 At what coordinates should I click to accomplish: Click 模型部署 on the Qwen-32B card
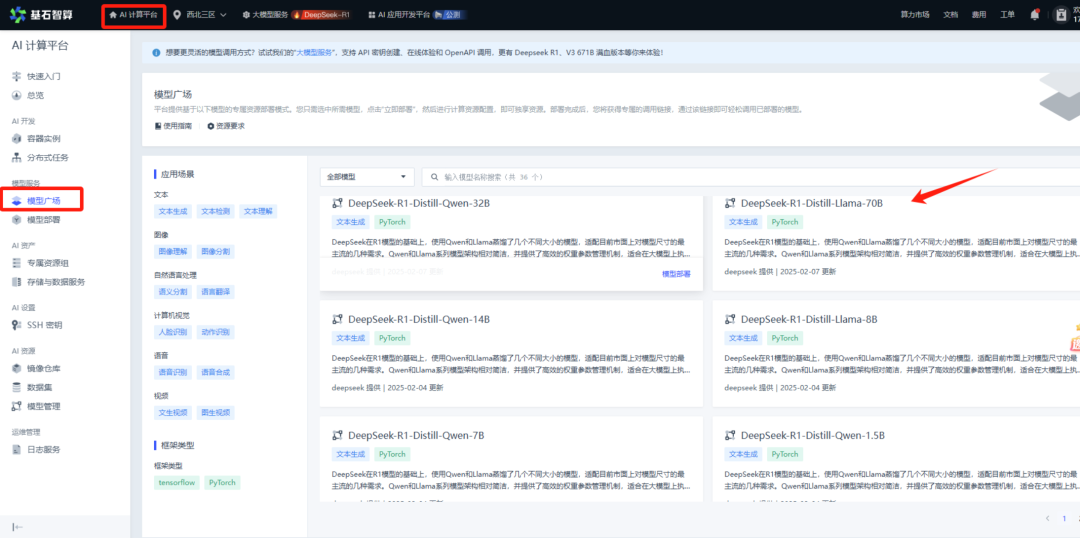(x=676, y=273)
